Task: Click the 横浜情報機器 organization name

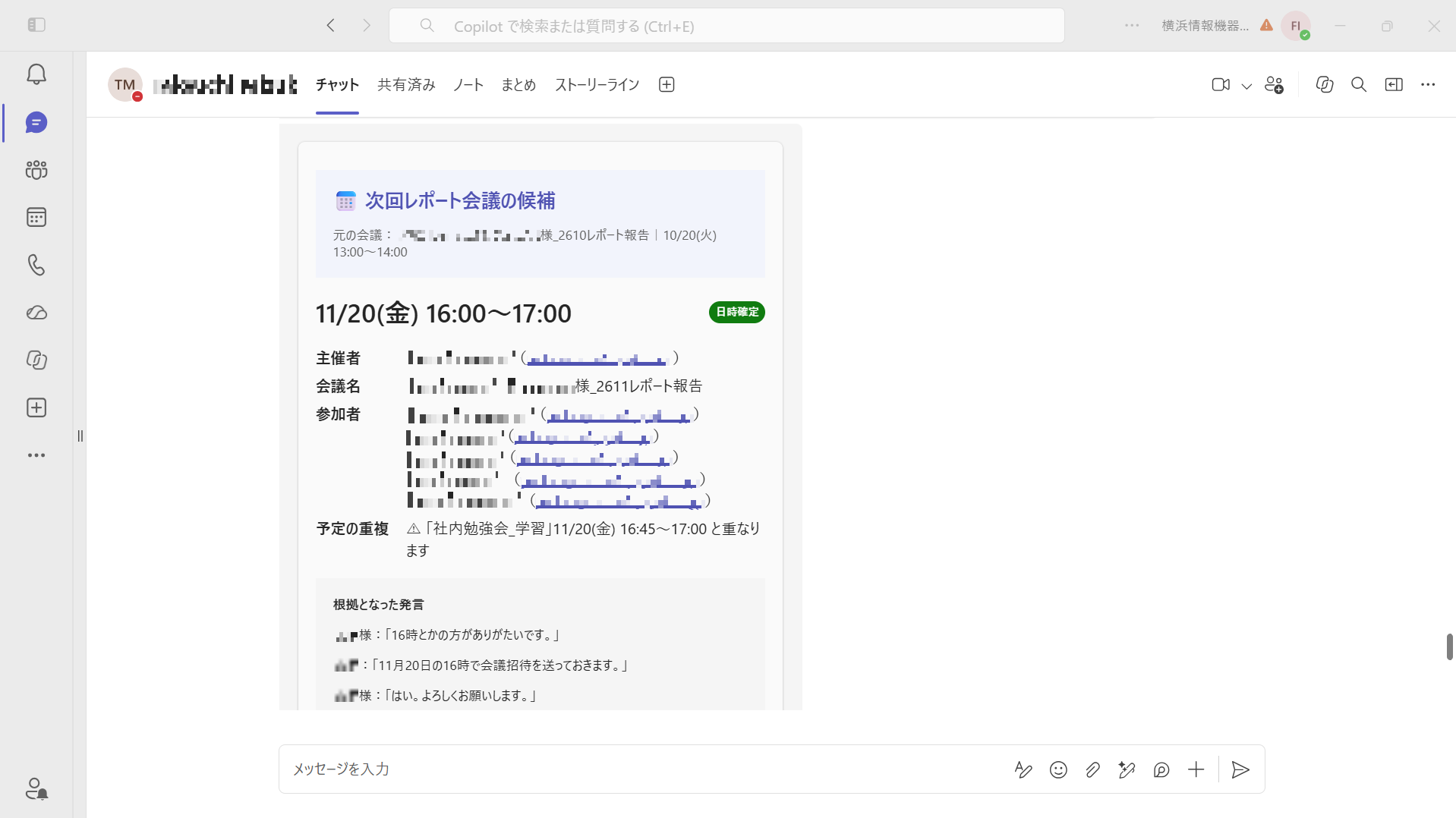Action: click(x=1205, y=26)
